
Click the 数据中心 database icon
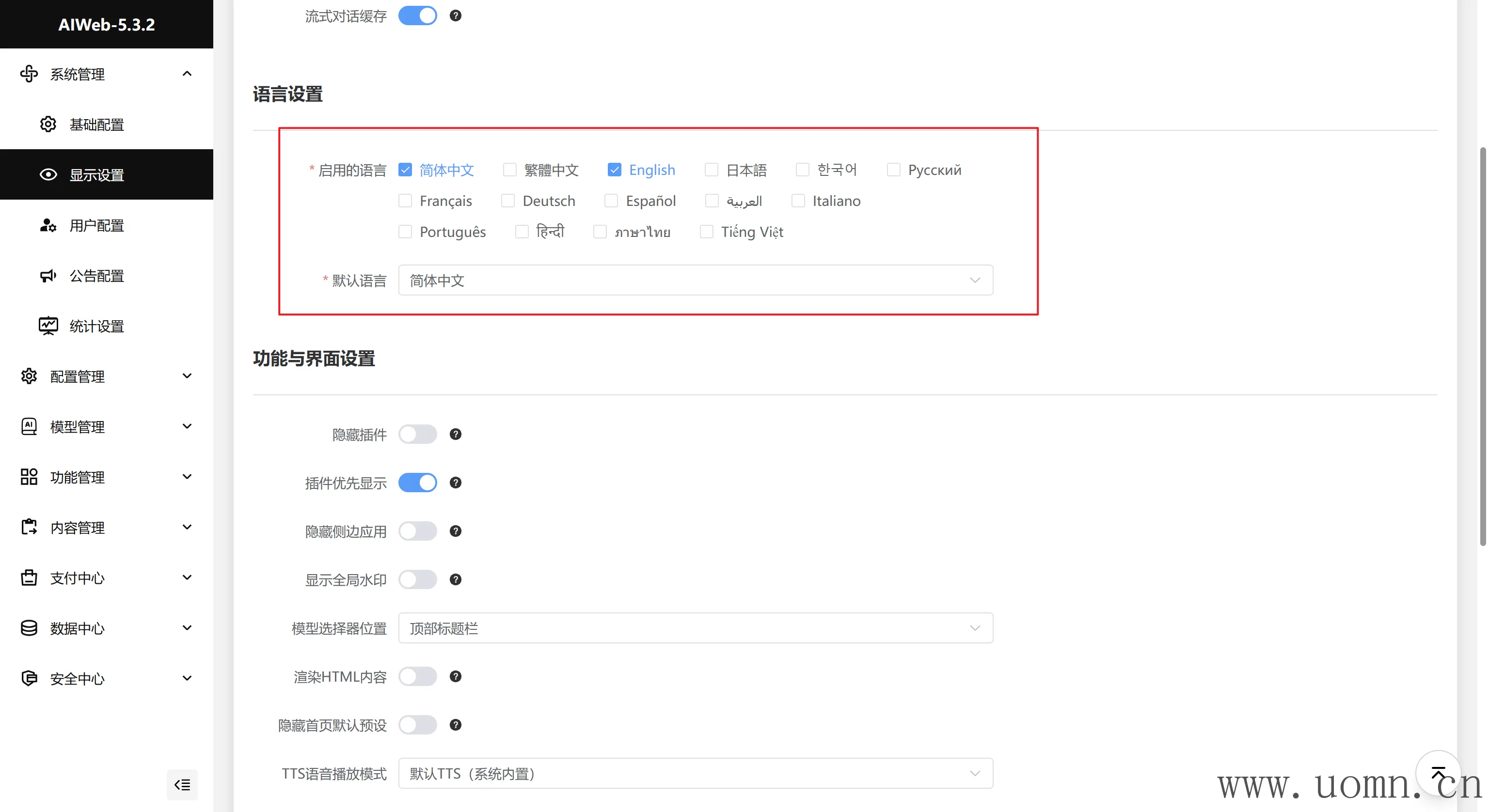[29, 627]
